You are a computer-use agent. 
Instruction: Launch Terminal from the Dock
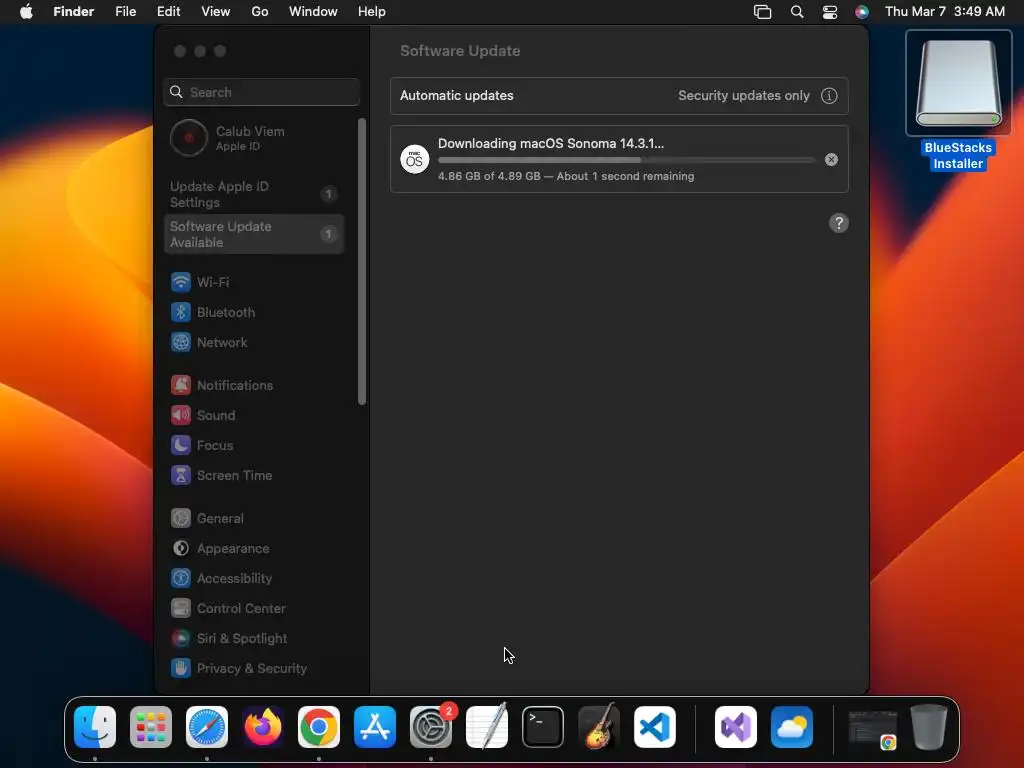543,727
